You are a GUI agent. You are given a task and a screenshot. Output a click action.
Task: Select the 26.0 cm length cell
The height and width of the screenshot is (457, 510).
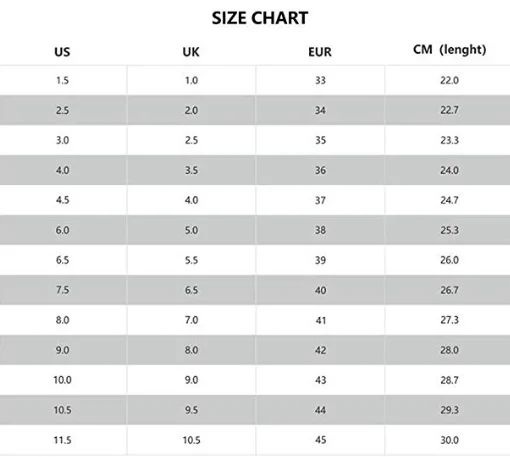tap(449, 260)
